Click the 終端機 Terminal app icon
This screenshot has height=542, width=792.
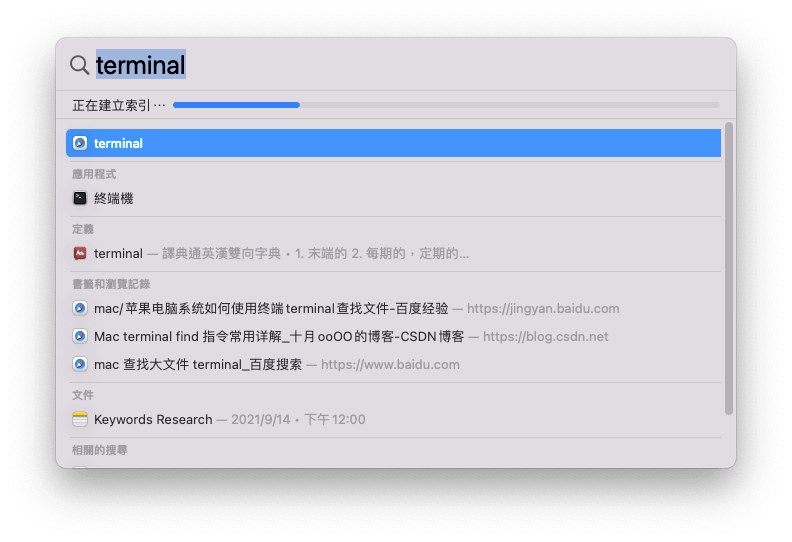(80, 198)
